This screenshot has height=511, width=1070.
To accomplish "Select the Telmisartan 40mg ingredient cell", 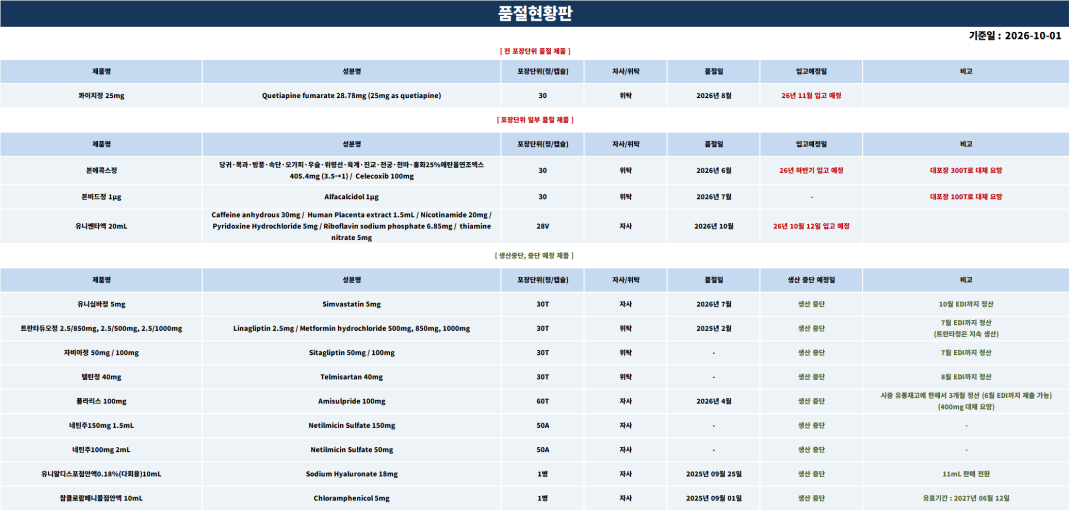I will 351,377.
